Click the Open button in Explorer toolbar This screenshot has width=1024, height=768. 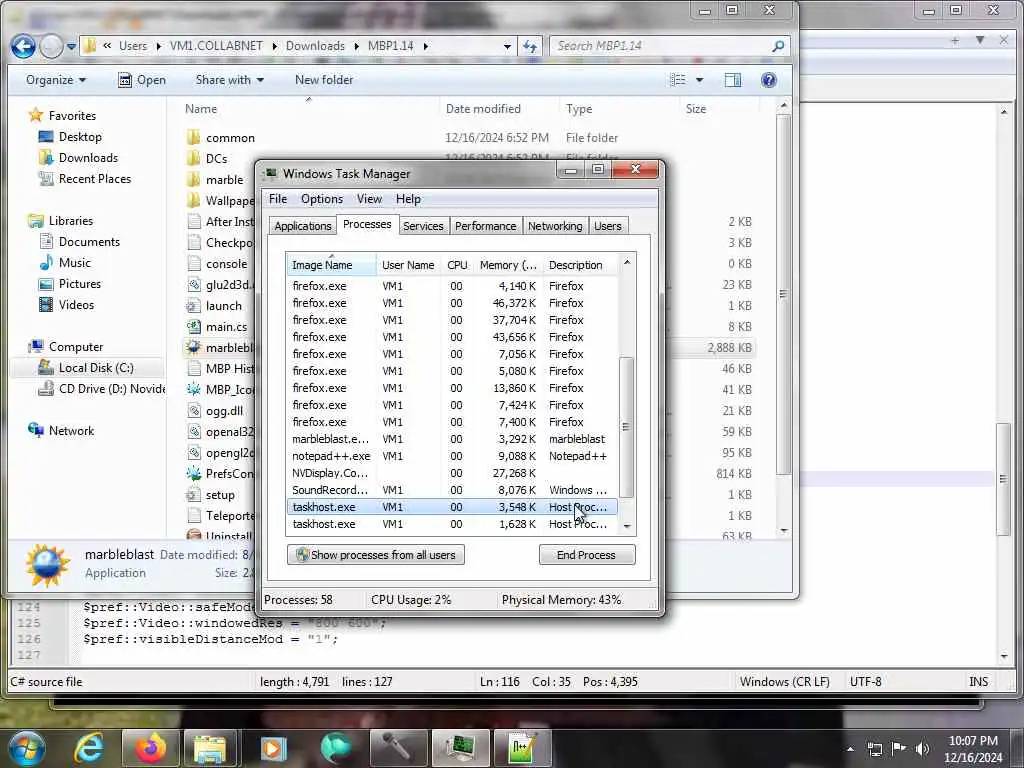click(x=142, y=80)
